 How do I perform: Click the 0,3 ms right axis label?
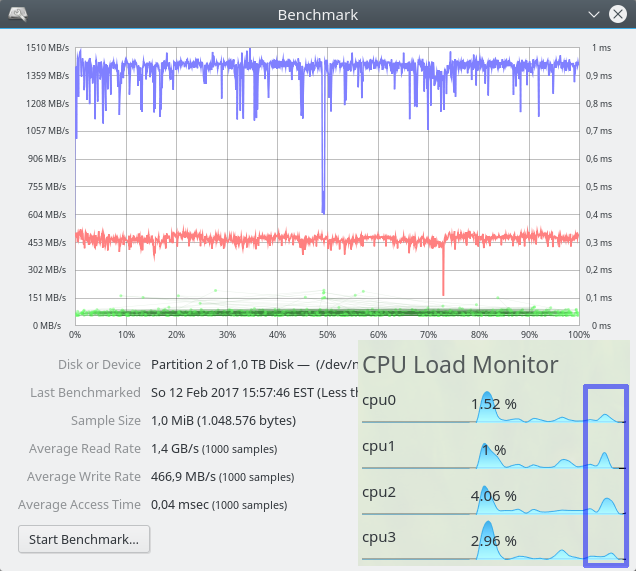click(599, 243)
